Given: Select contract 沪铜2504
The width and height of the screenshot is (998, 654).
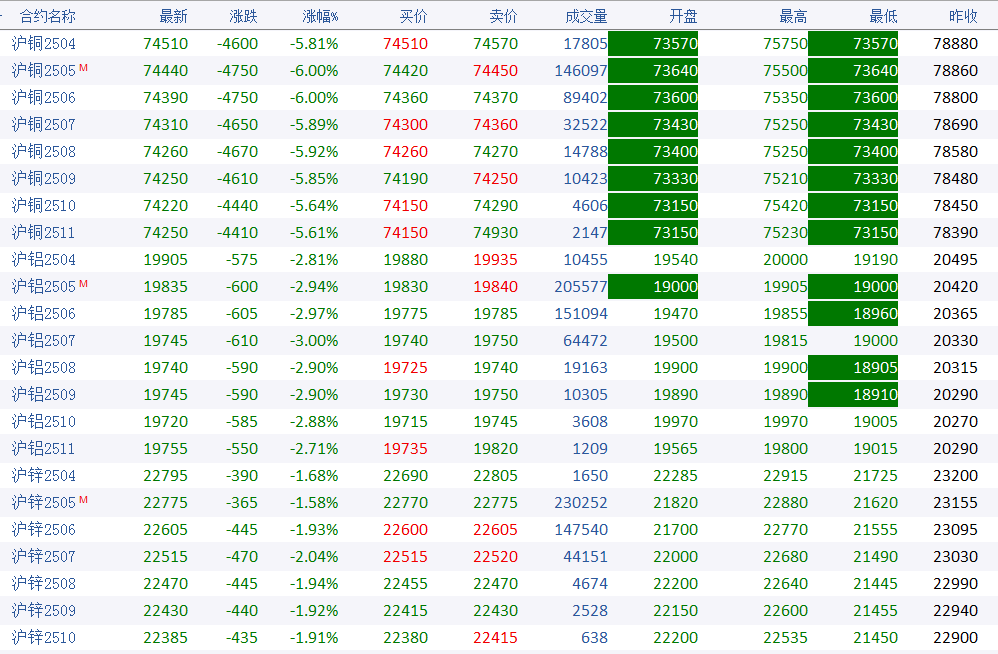Looking at the screenshot, I should 43,43.
